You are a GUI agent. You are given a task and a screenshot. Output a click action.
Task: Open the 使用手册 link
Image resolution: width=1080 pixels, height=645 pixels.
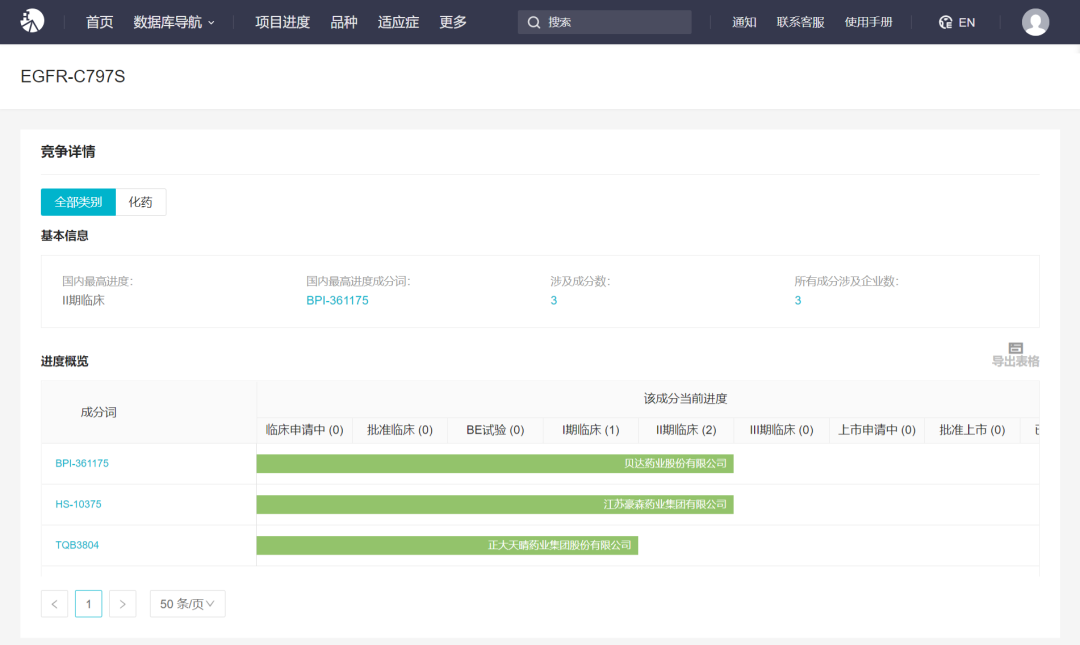pyautogui.click(x=868, y=22)
